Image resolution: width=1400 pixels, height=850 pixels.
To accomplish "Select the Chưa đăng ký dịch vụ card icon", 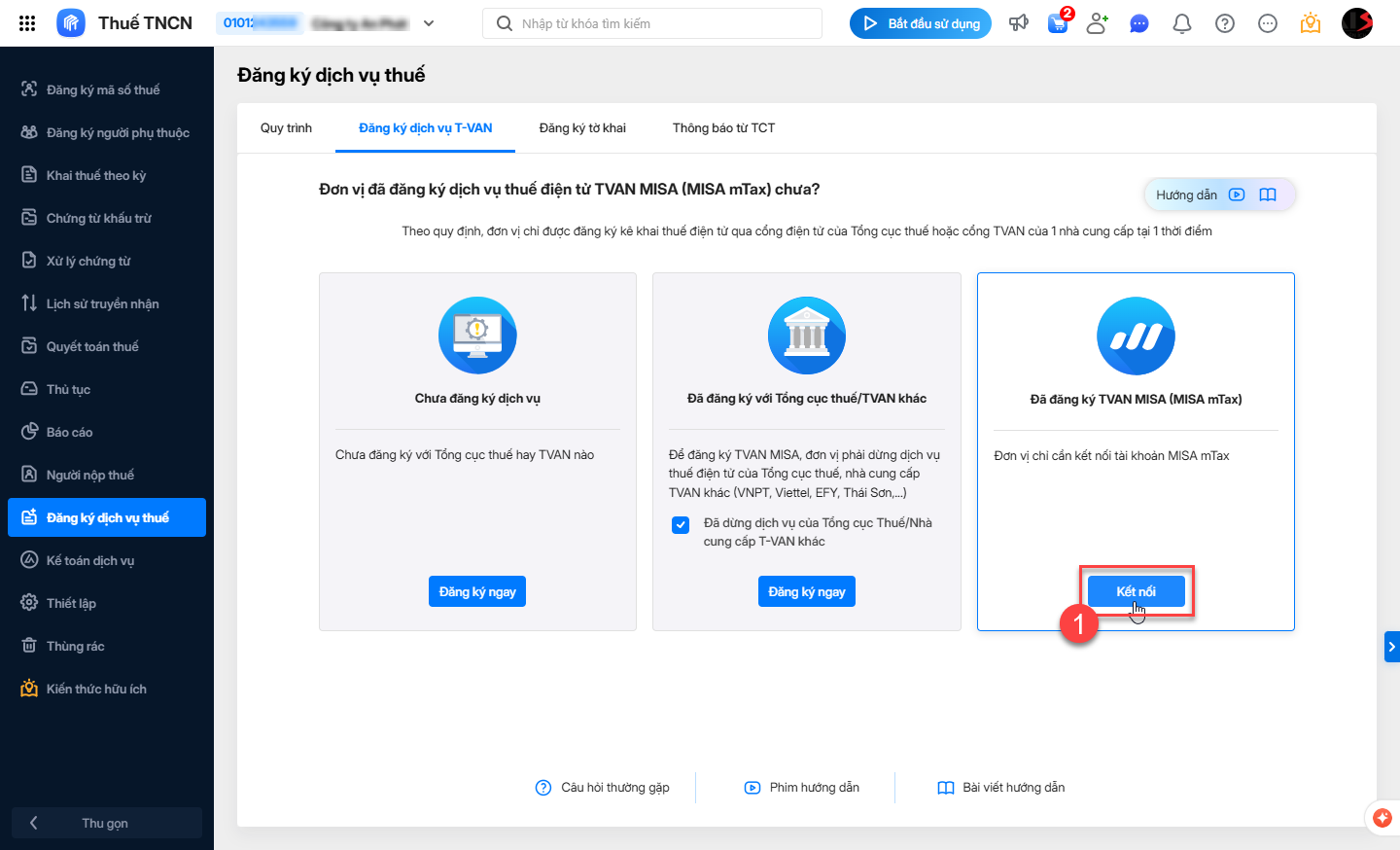I will [477, 336].
